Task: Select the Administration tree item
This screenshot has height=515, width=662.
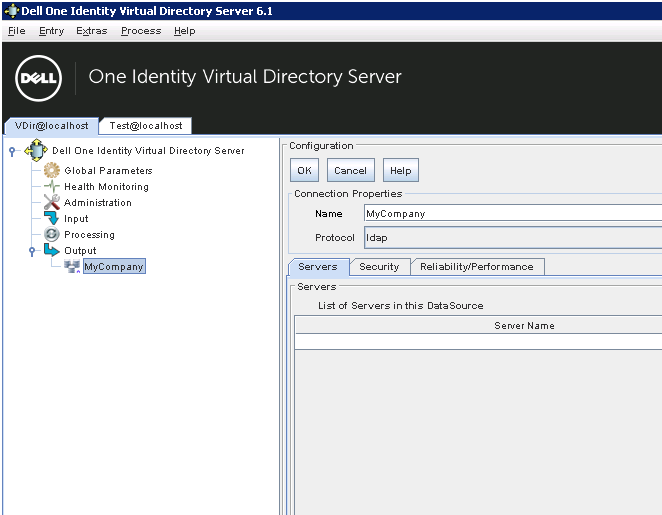Action: 98,203
